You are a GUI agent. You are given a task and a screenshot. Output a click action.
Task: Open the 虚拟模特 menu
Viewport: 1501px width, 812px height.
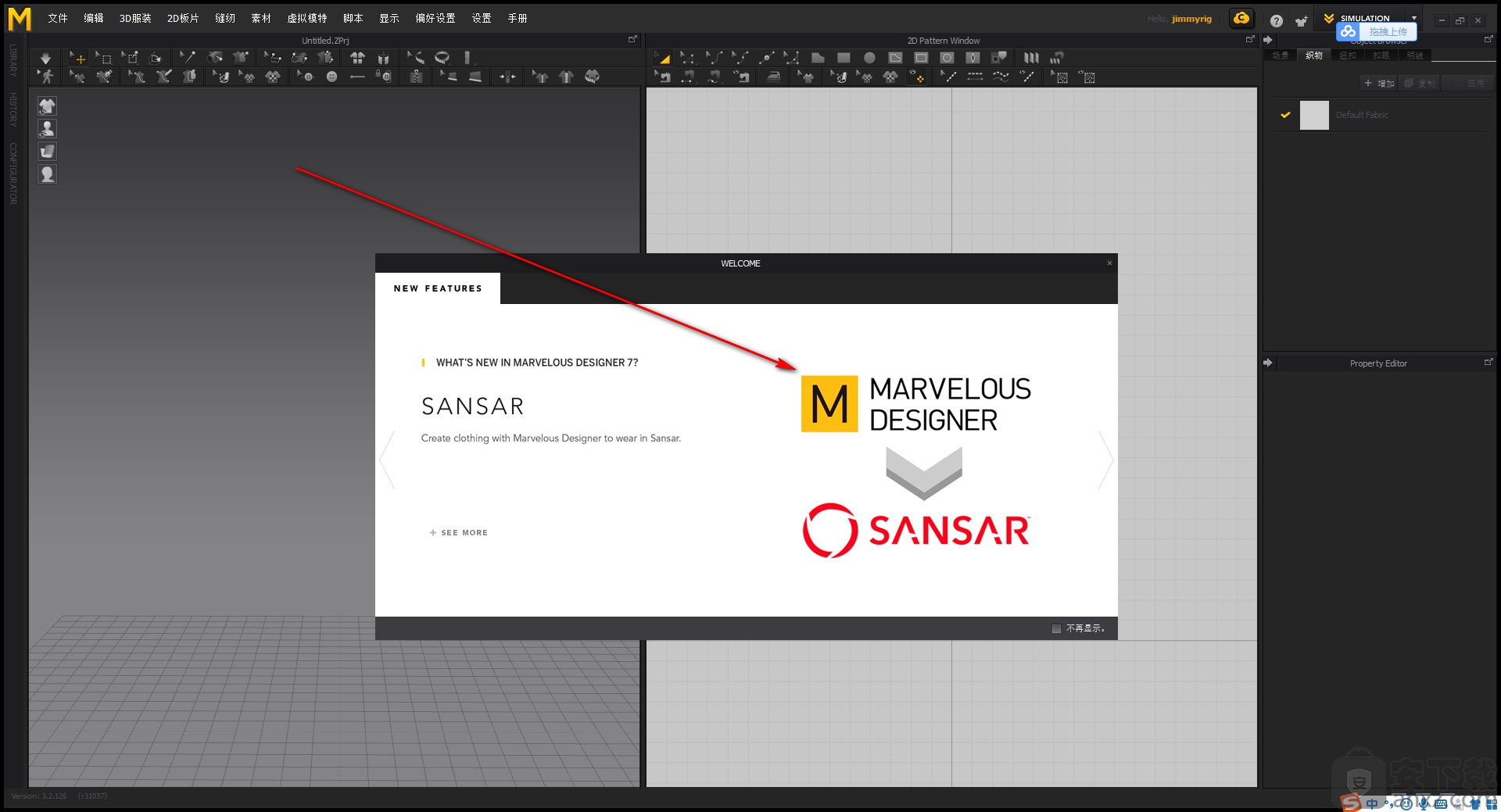coord(307,18)
